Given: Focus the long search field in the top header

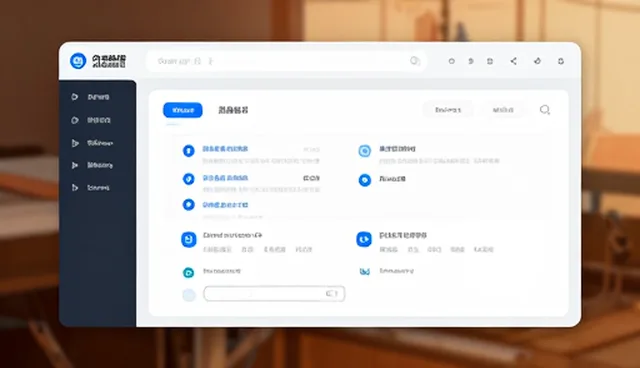Looking at the screenshot, I should point(287,61).
